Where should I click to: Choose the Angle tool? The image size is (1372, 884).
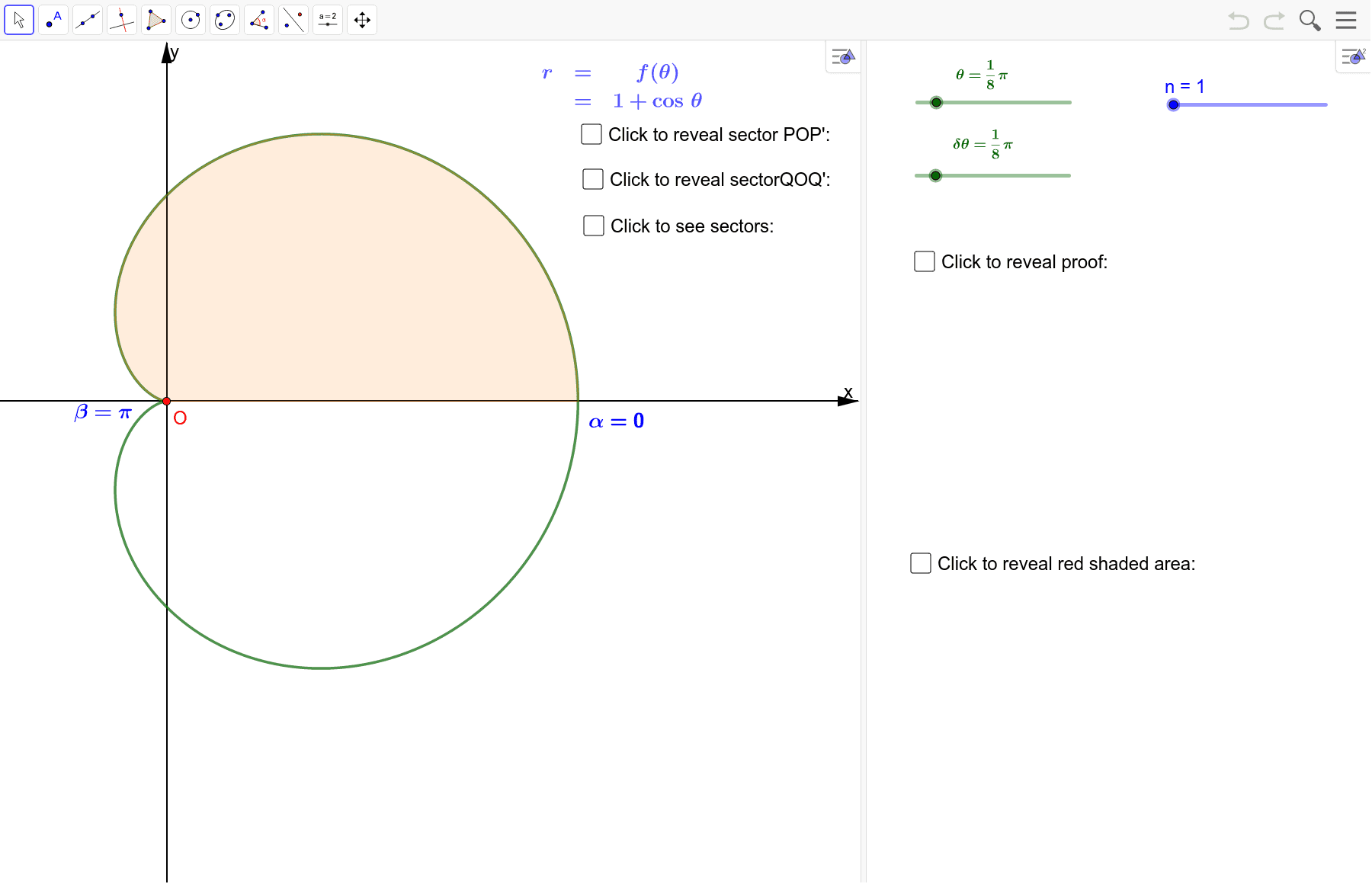click(x=259, y=20)
